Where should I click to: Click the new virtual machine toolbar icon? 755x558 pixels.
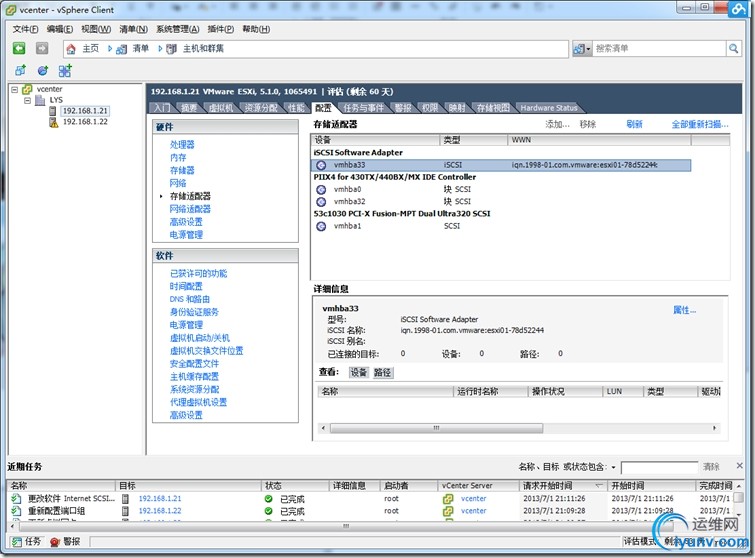point(21,71)
